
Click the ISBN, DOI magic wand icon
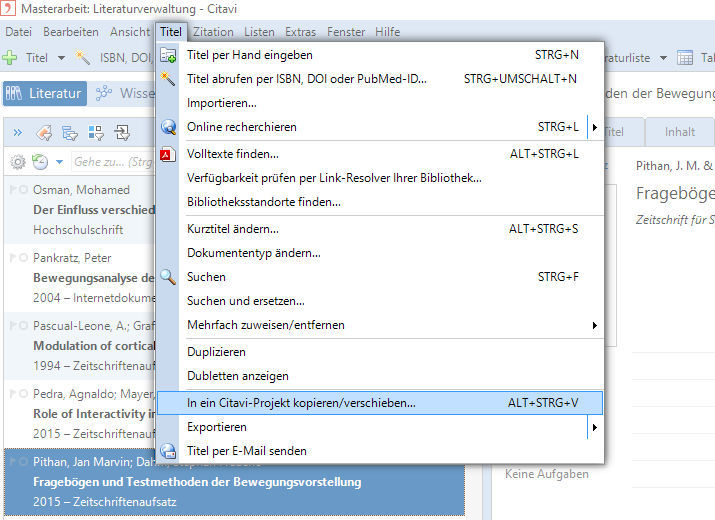[83, 58]
